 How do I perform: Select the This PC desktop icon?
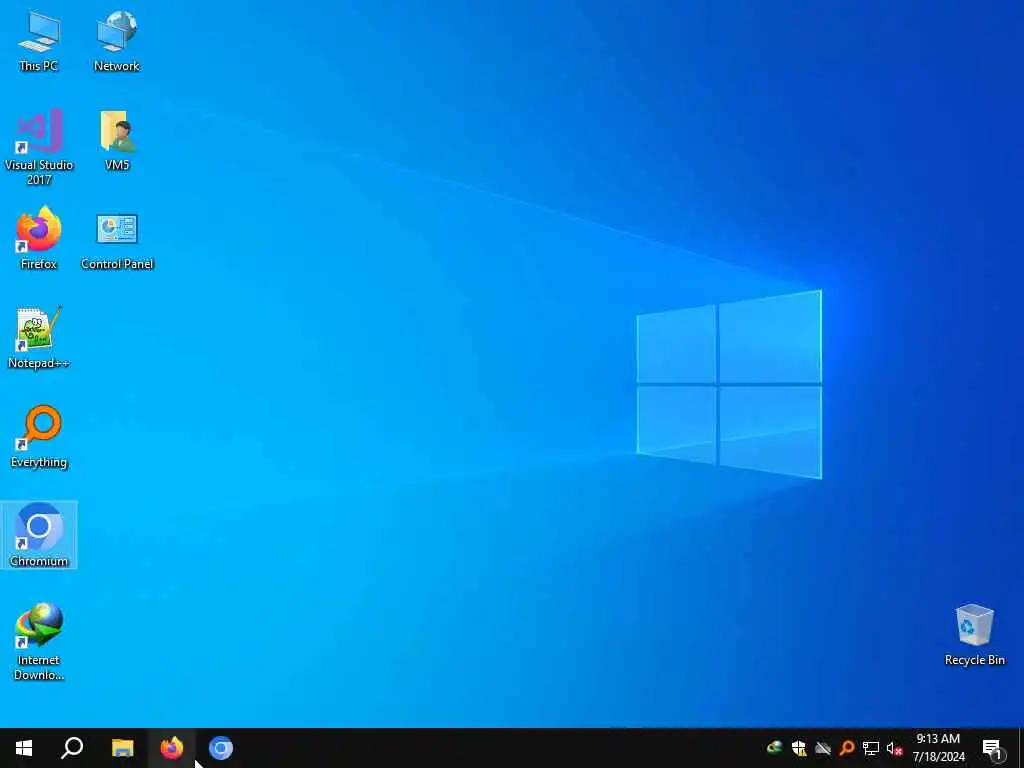click(x=39, y=41)
